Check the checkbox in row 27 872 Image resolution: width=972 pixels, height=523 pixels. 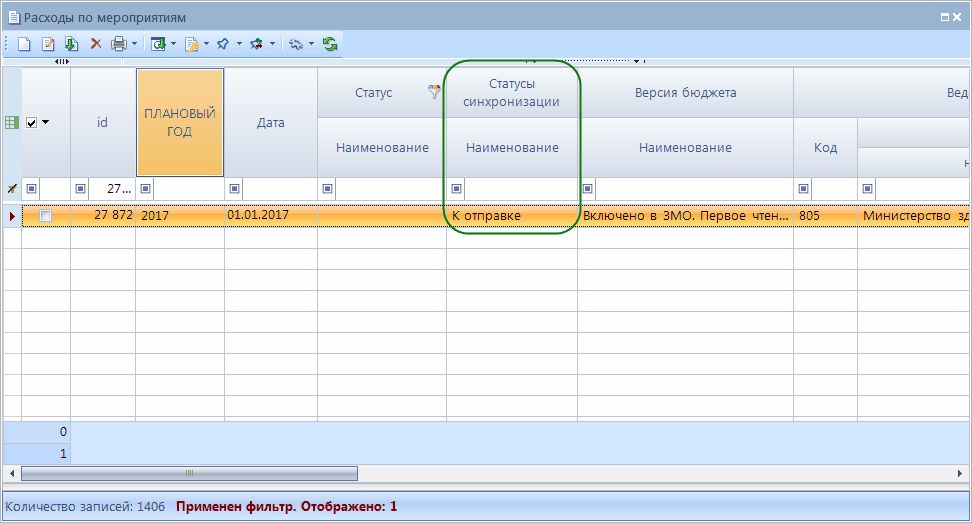click(45, 216)
